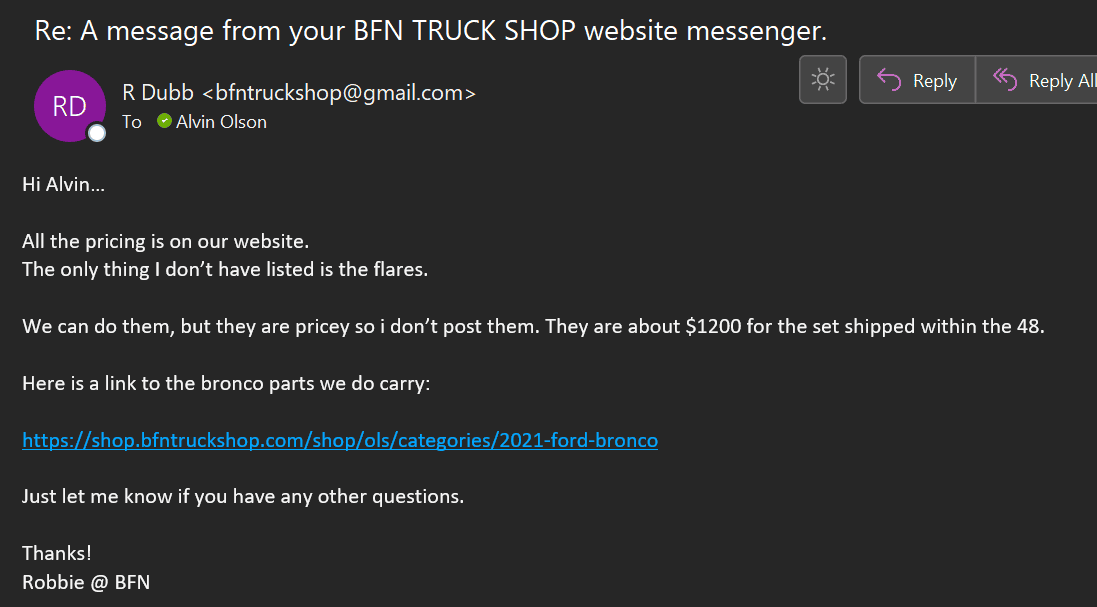Click the double-arrow Reply All icon
Viewport: 1097px width, 607px height.
click(1005, 80)
